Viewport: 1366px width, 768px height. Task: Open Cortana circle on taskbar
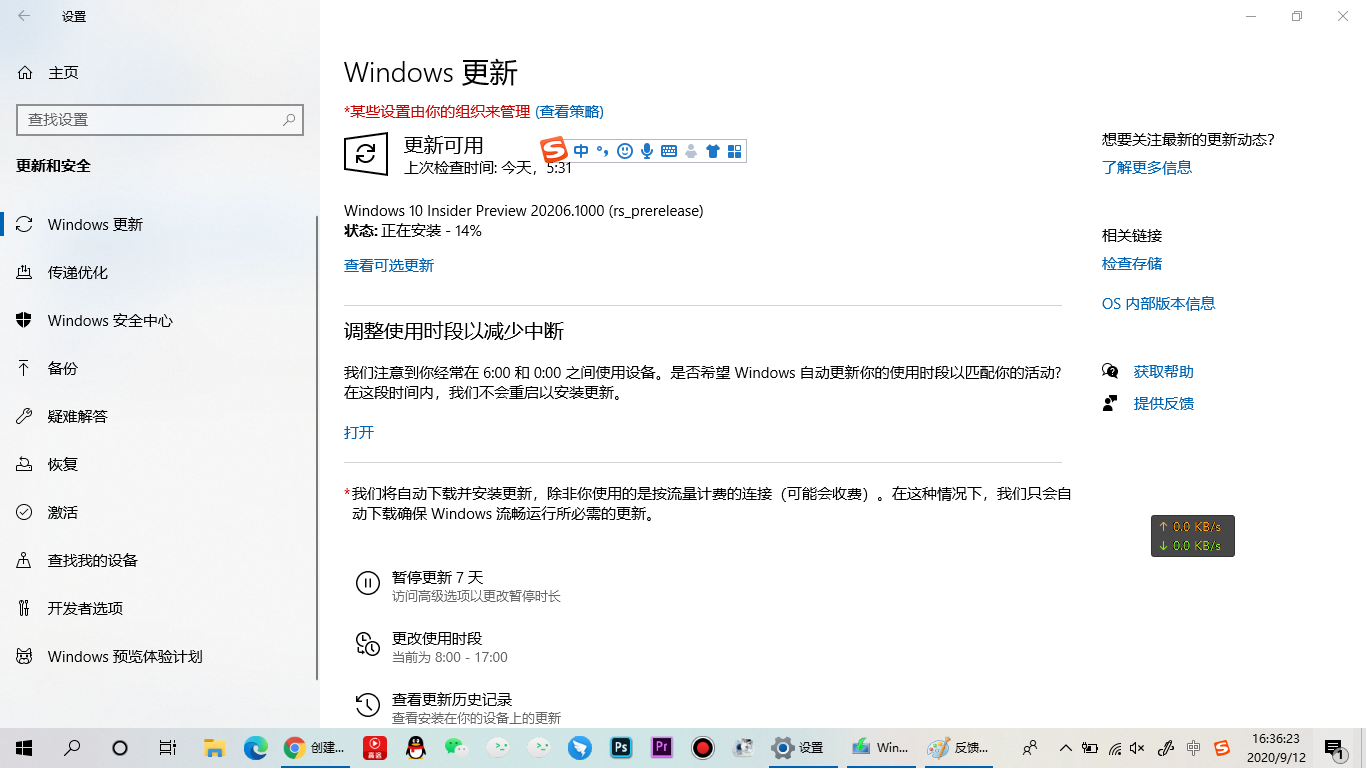tap(120, 747)
